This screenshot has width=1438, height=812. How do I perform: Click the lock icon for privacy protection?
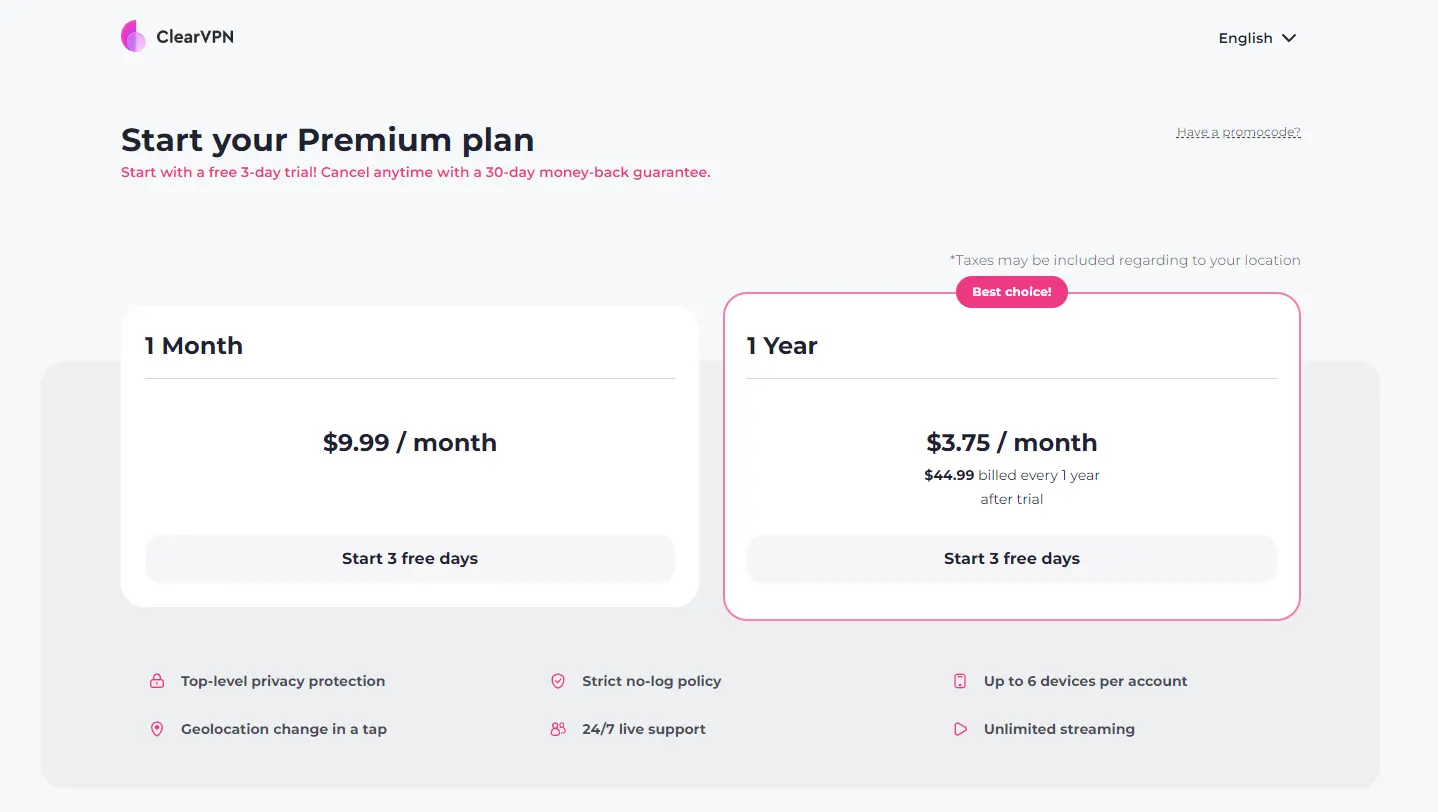click(x=157, y=681)
